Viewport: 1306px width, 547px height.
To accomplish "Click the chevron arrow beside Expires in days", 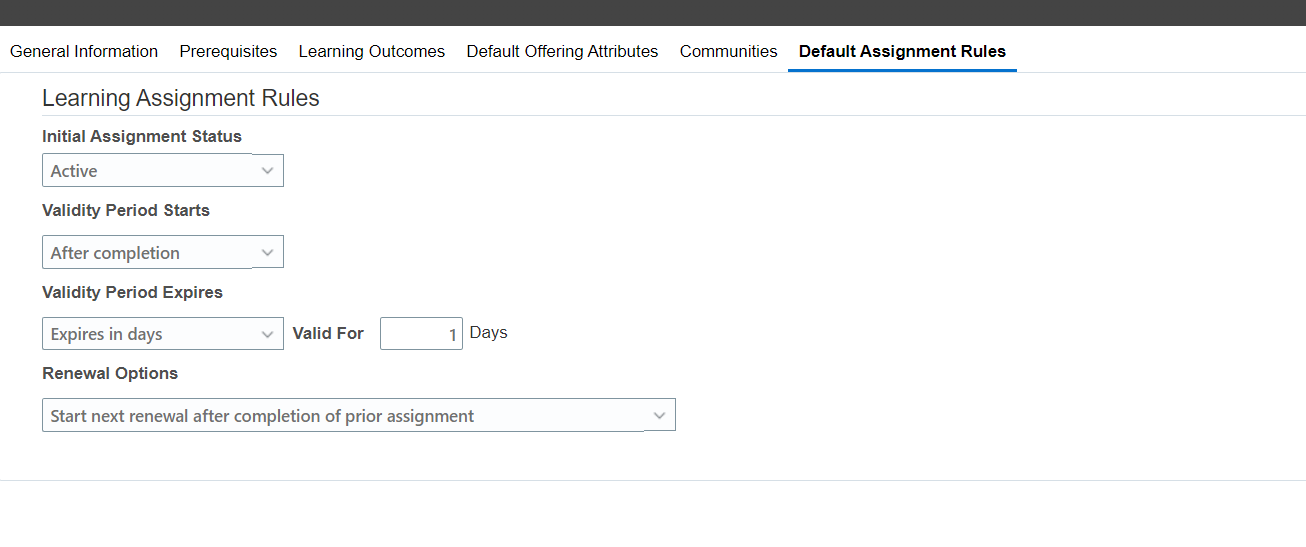I will 268,334.
